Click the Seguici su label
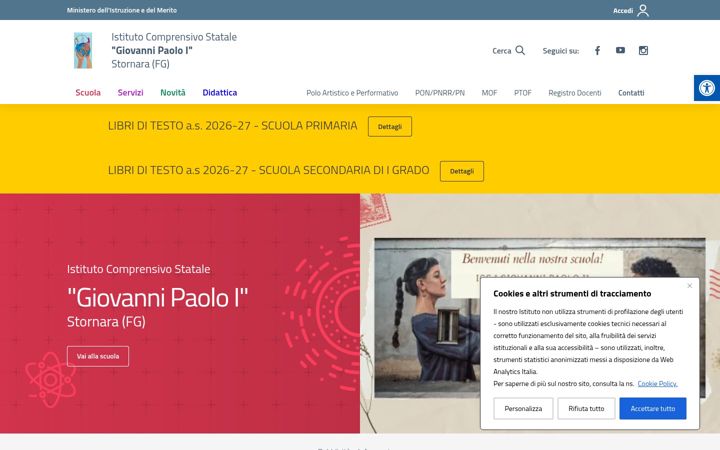This screenshot has height=450, width=720. click(561, 51)
